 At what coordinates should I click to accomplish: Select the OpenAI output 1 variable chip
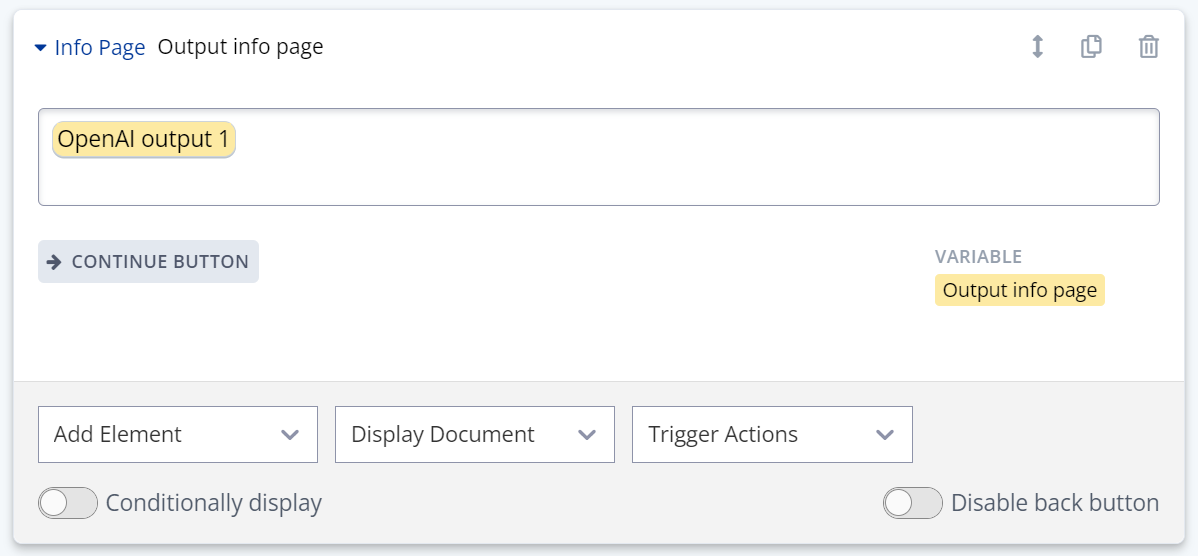point(143,140)
